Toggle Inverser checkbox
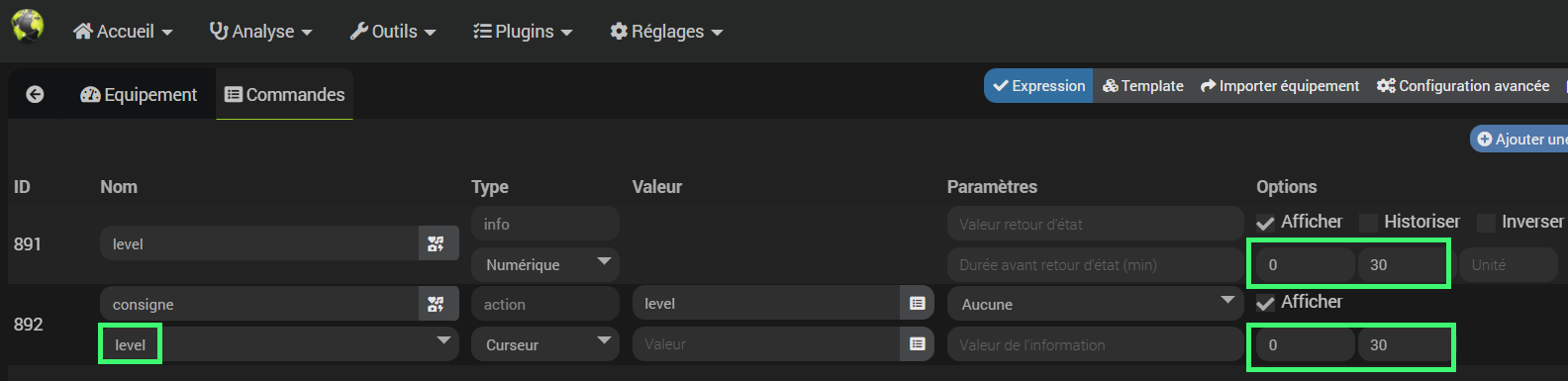The width and height of the screenshot is (1568, 381). (x=1486, y=223)
